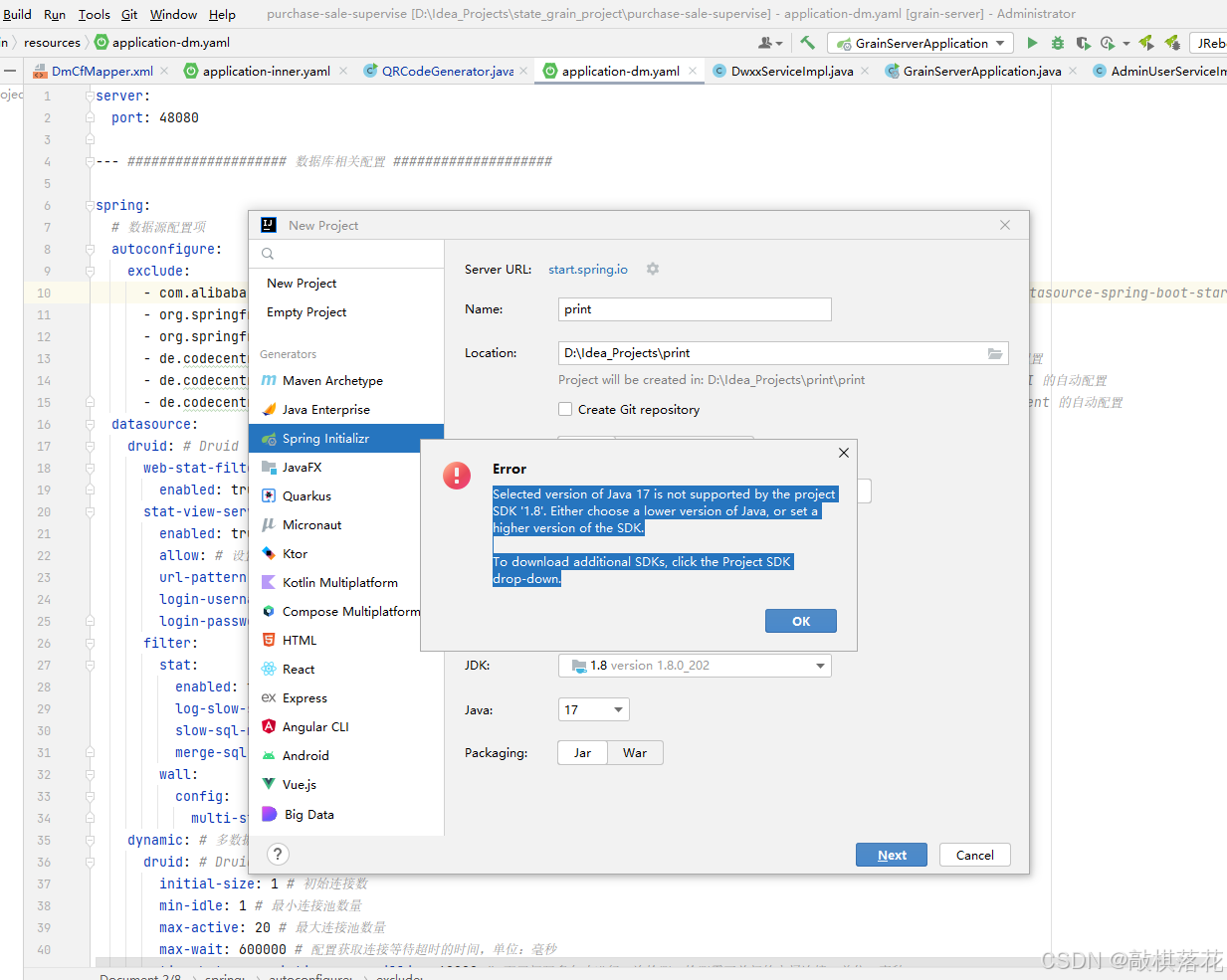1227x980 pixels.
Task: Start the Debug session icon
Action: click(1057, 43)
